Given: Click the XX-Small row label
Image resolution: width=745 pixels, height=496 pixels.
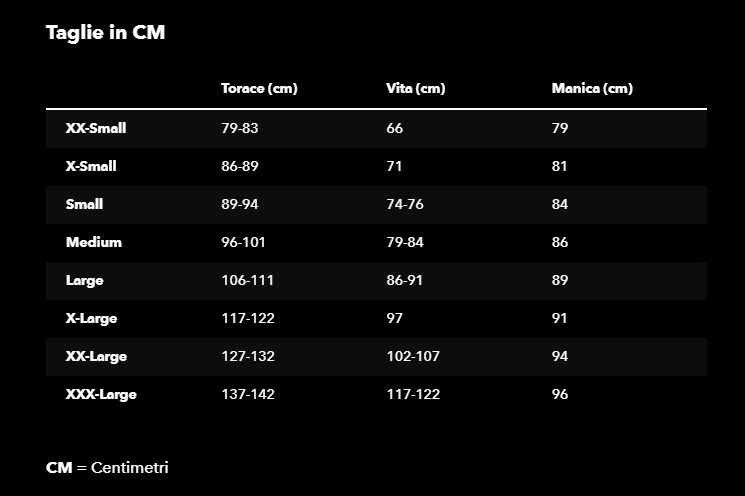Looking at the screenshot, I should pos(96,128).
